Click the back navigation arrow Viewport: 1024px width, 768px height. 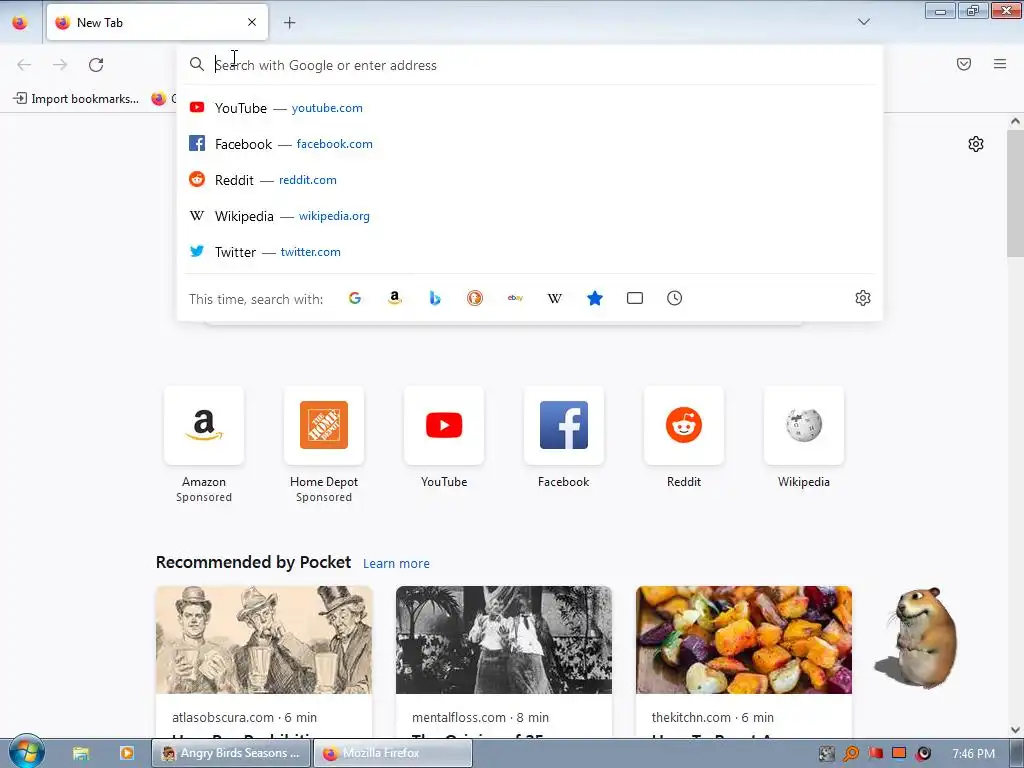pos(24,65)
